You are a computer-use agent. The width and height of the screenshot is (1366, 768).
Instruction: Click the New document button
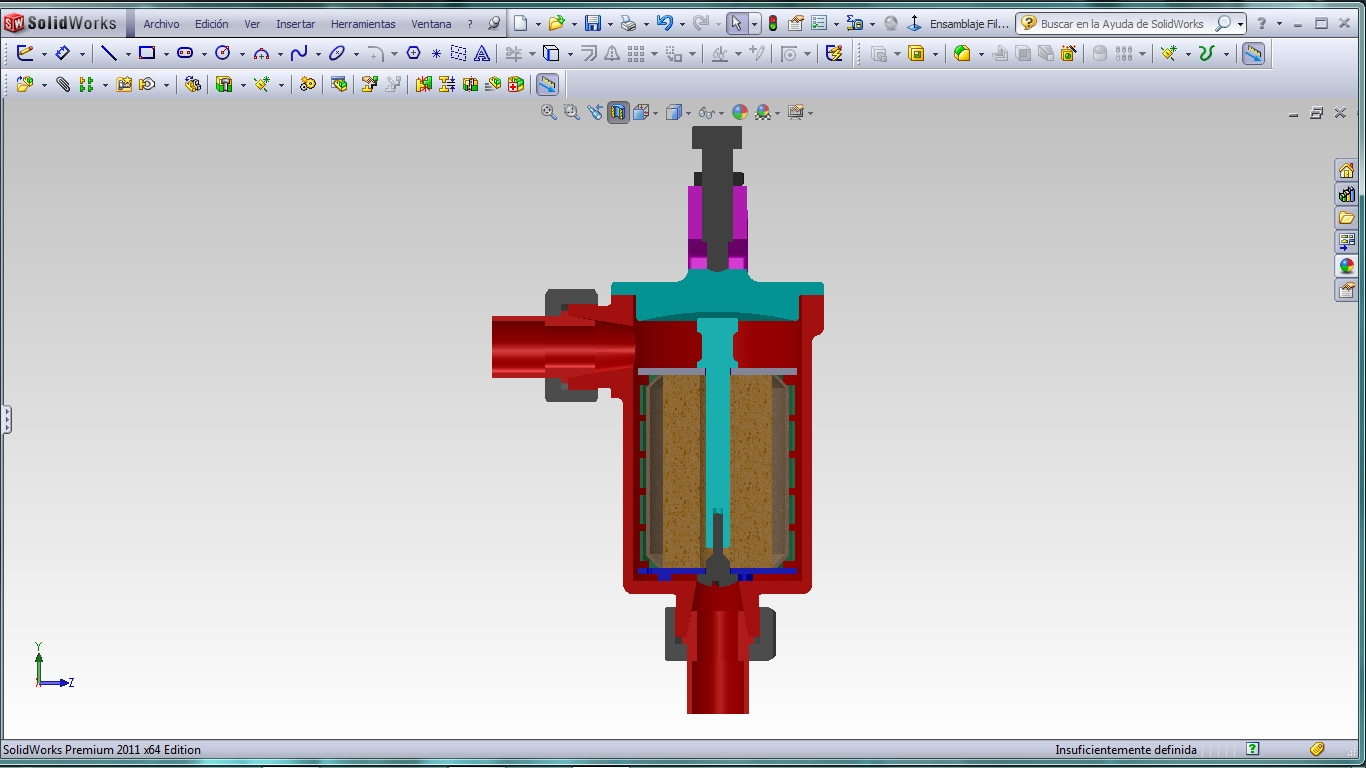click(520, 23)
